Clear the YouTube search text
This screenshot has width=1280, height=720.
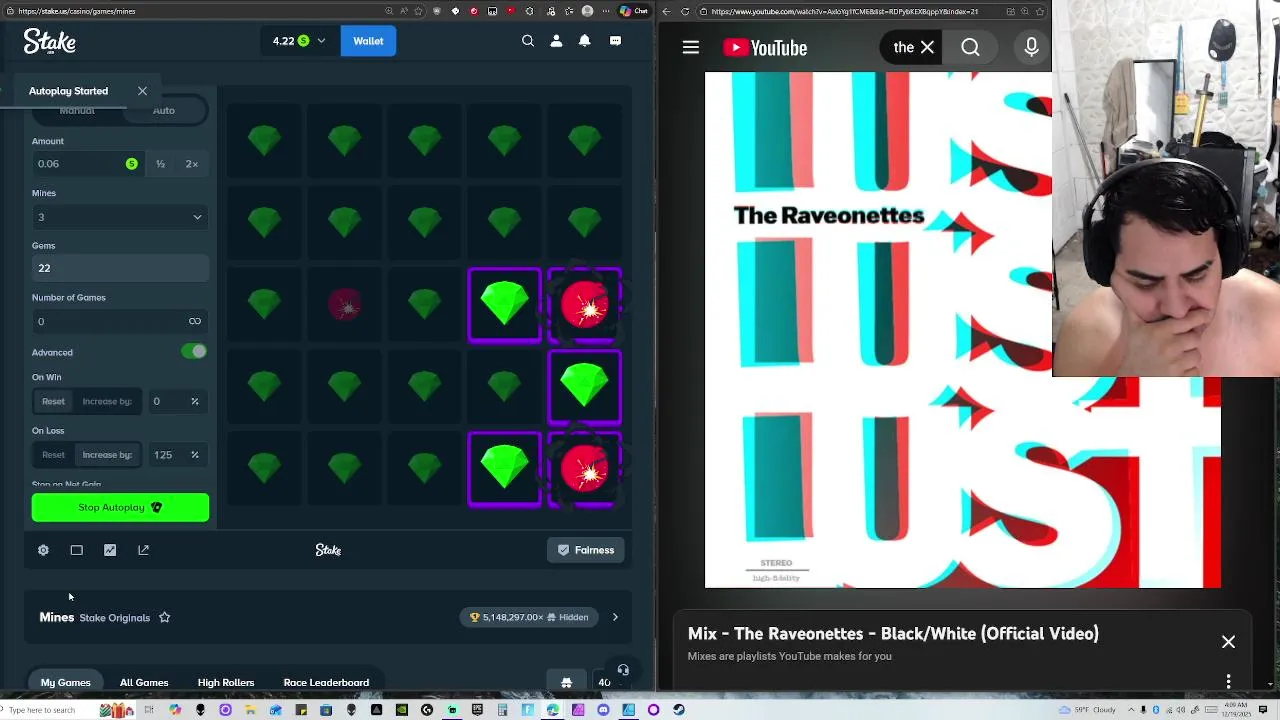928,48
